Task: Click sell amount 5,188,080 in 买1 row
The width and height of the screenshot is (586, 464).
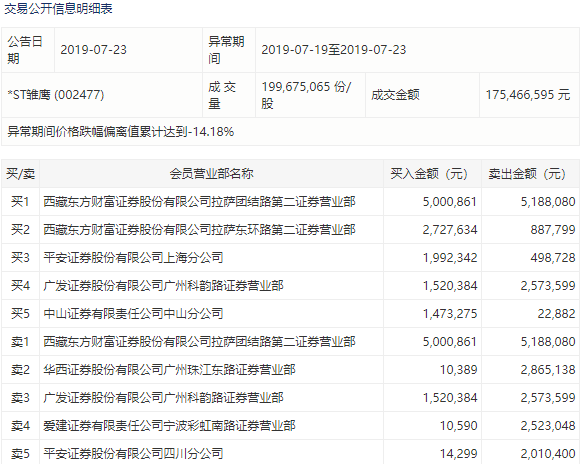Action: pyautogui.click(x=548, y=202)
